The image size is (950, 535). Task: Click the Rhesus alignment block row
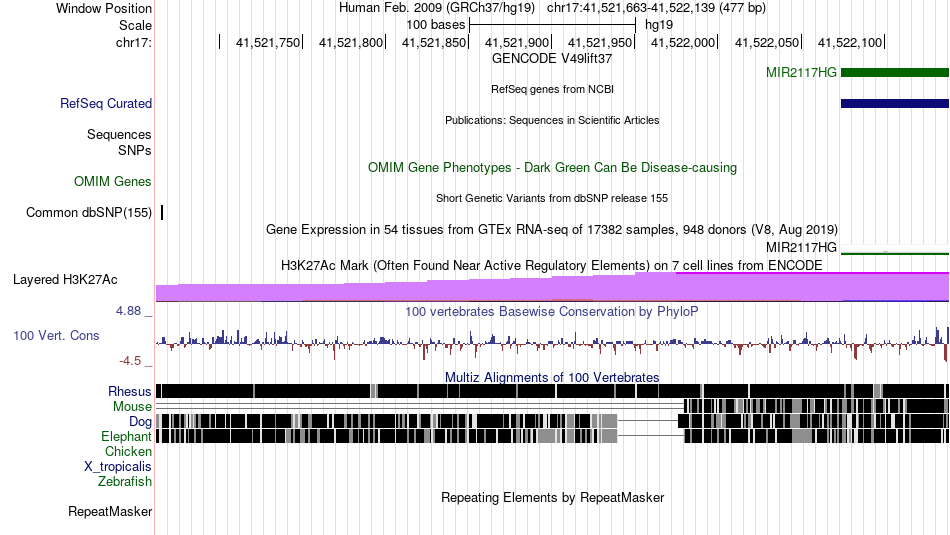click(x=553, y=391)
